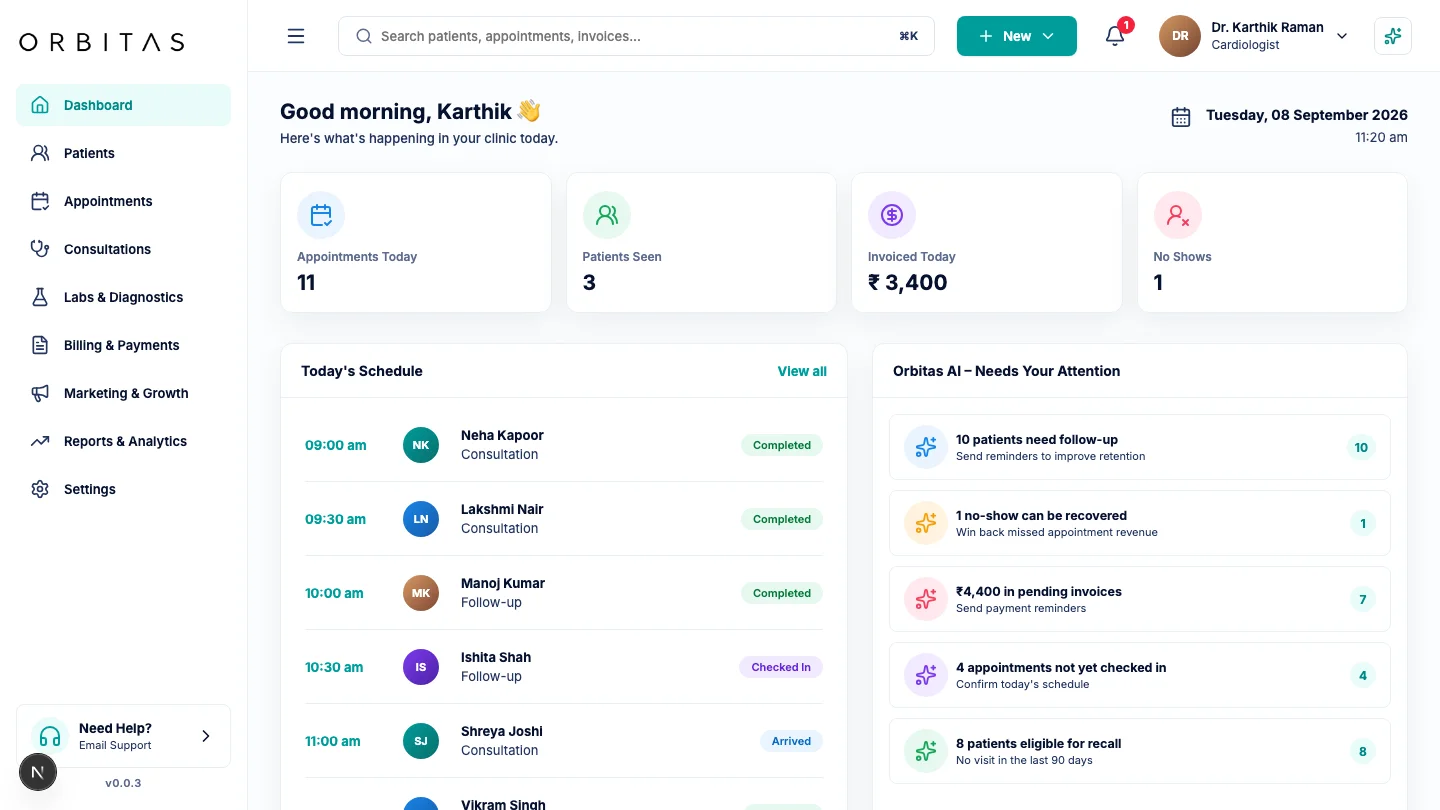Click Ishita Shah's Checked In status badge
This screenshot has width=1440, height=810.
click(781, 667)
